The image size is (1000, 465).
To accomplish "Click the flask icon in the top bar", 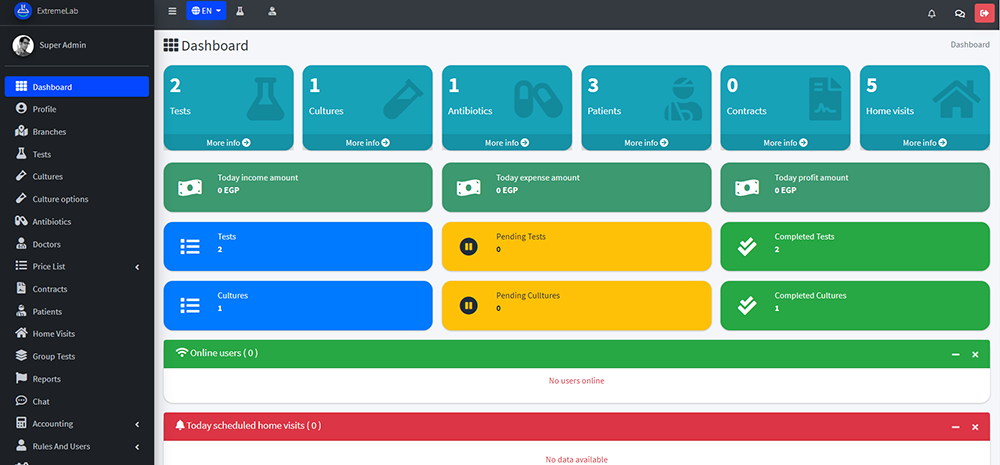I will pyautogui.click(x=240, y=12).
